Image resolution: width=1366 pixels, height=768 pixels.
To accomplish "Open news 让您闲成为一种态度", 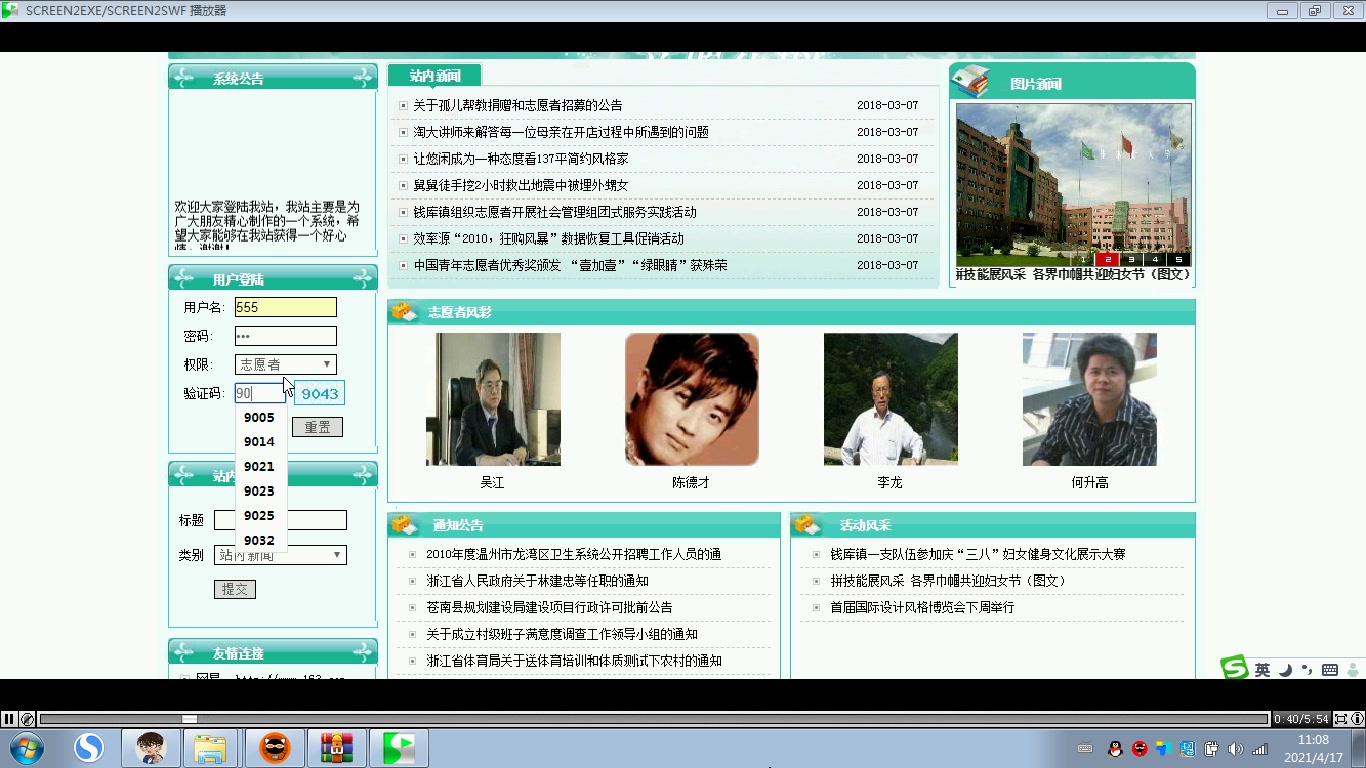I will coord(521,159).
